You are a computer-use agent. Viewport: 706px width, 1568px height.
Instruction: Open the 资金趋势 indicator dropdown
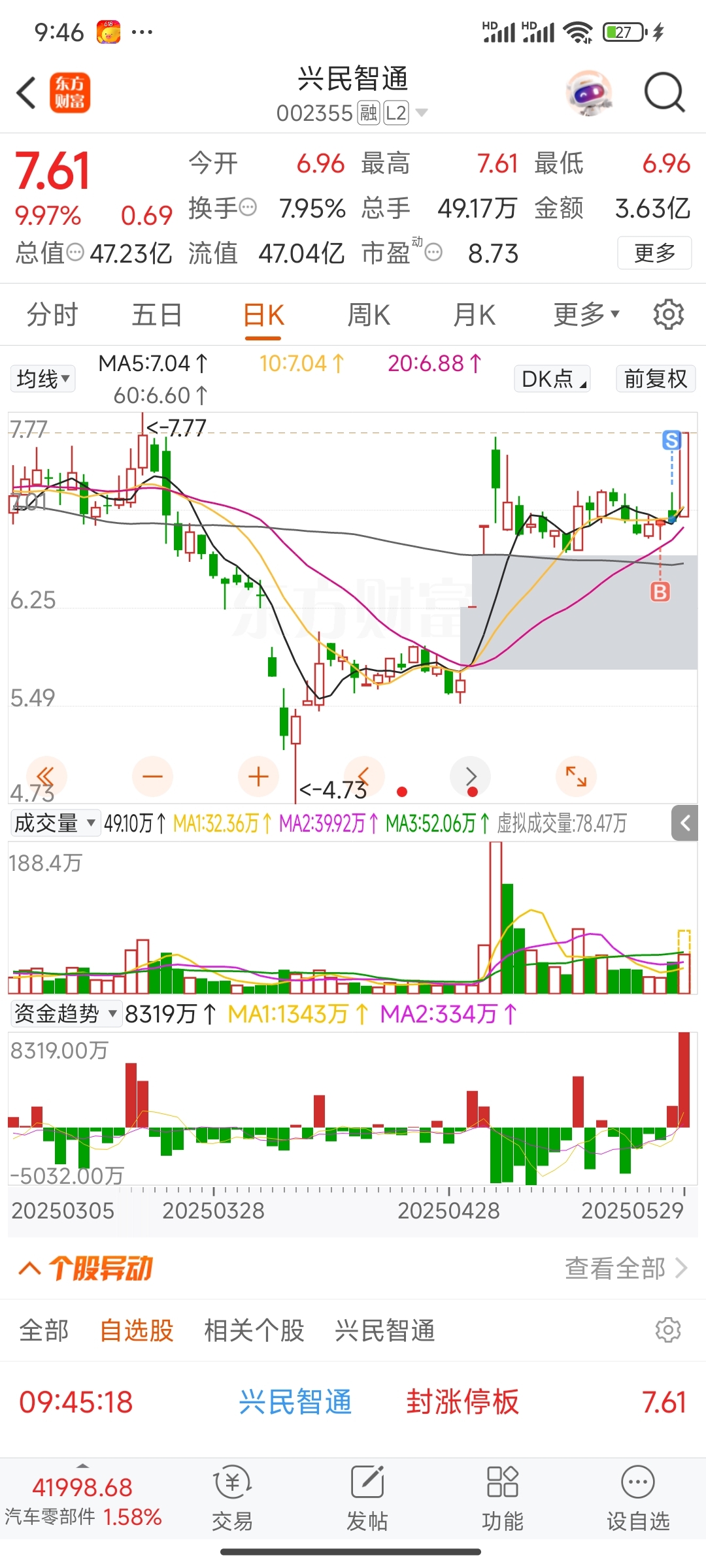pos(66,1014)
